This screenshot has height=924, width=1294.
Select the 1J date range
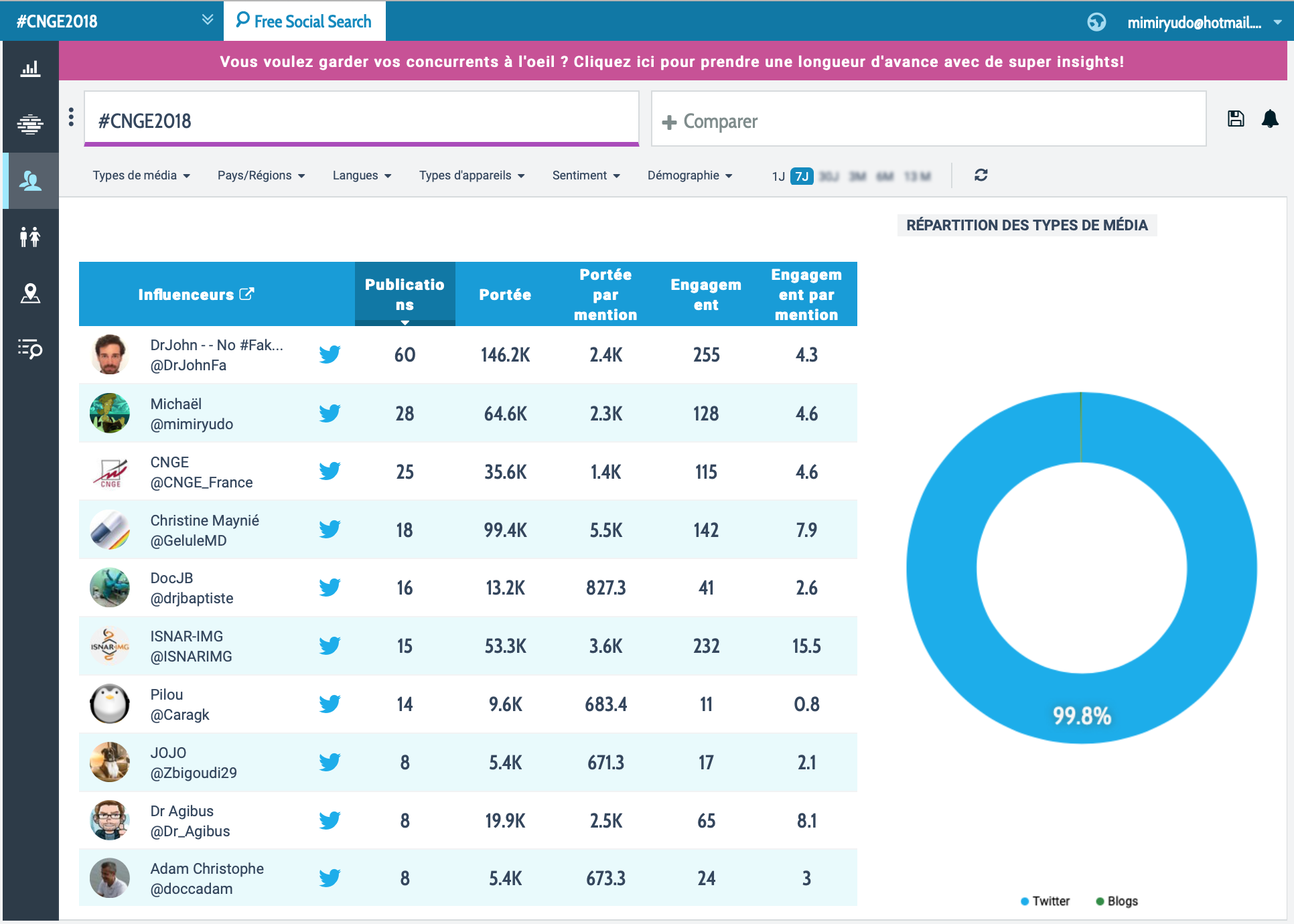point(778,176)
